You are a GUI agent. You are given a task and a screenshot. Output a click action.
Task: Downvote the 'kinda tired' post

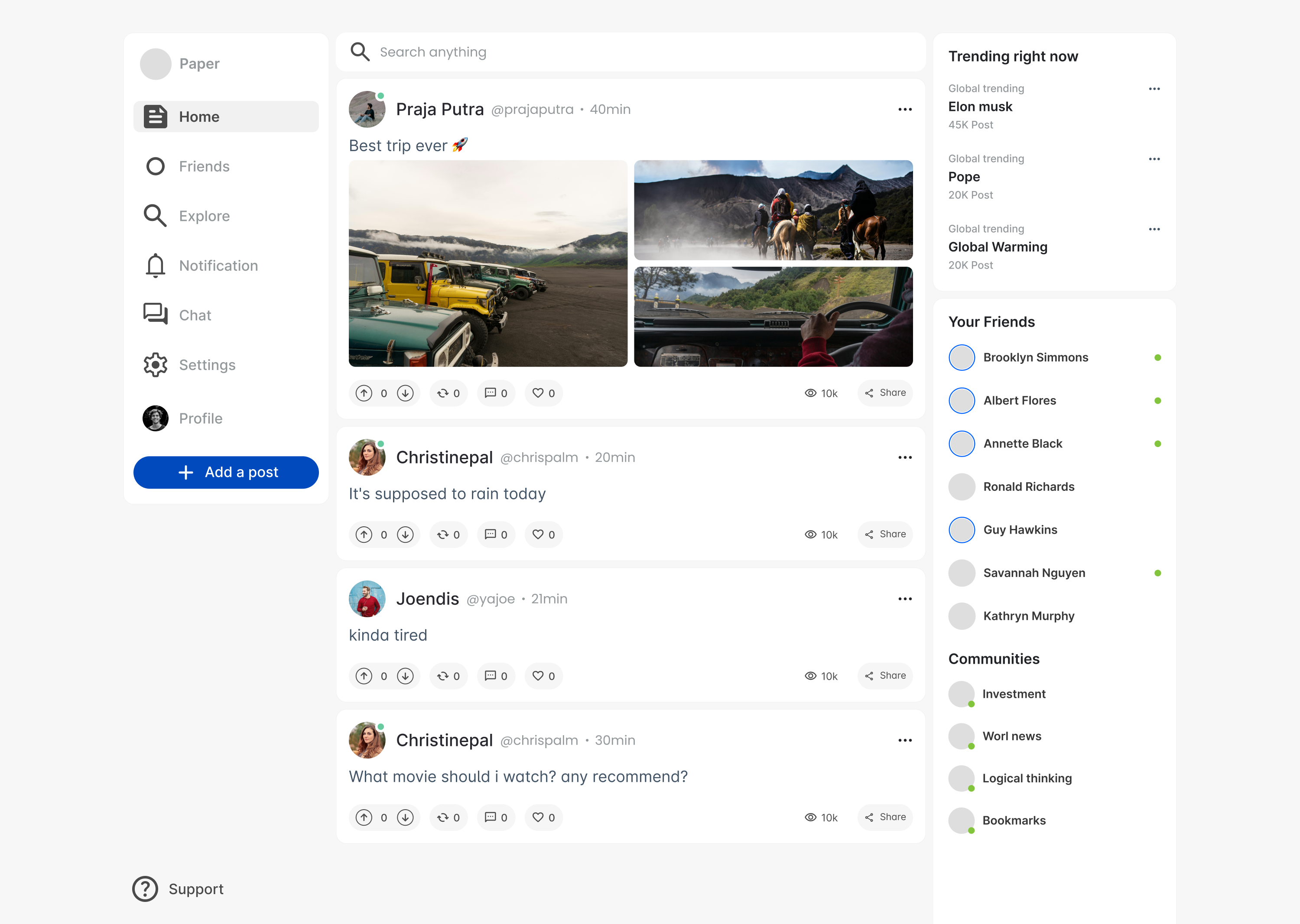click(405, 676)
